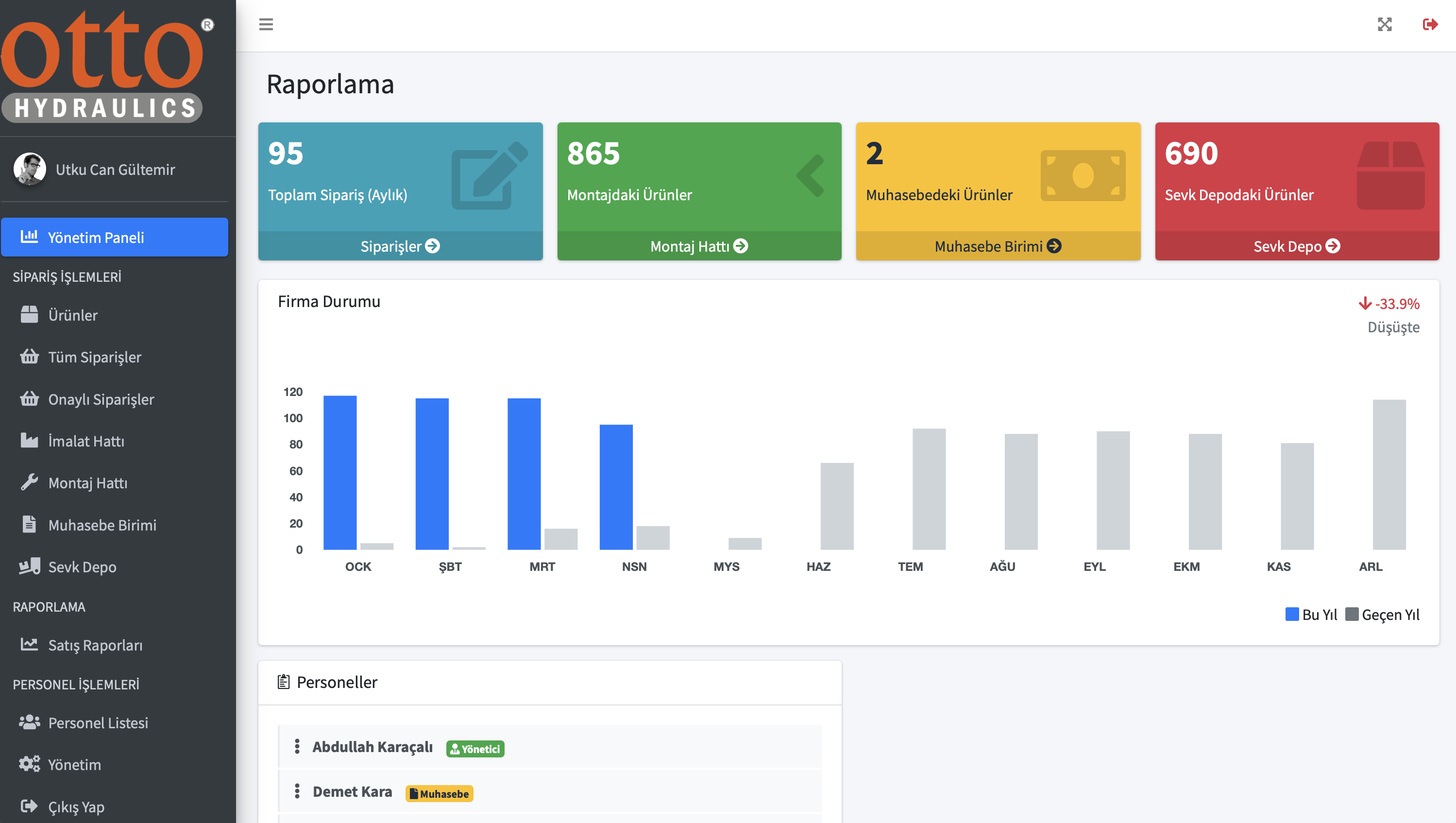This screenshot has width=1456, height=823.
Task: Go to Ürünler in sidebar
Action: 72,315
